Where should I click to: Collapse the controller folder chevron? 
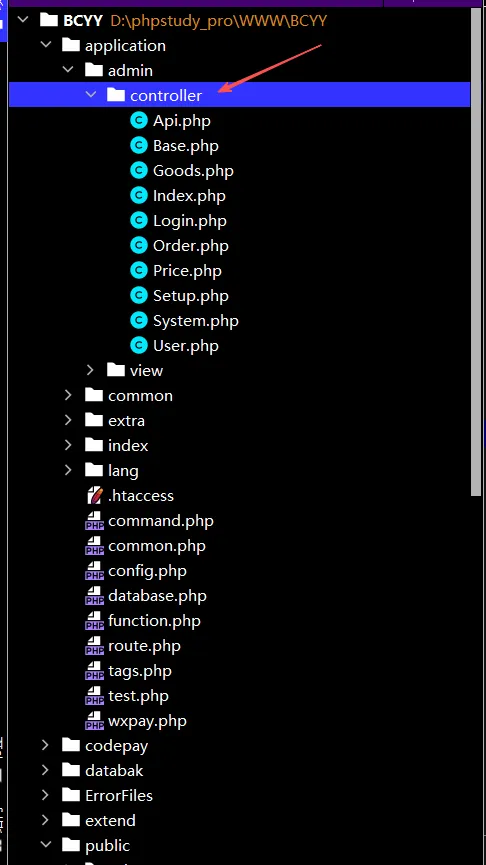click(91, 95)
